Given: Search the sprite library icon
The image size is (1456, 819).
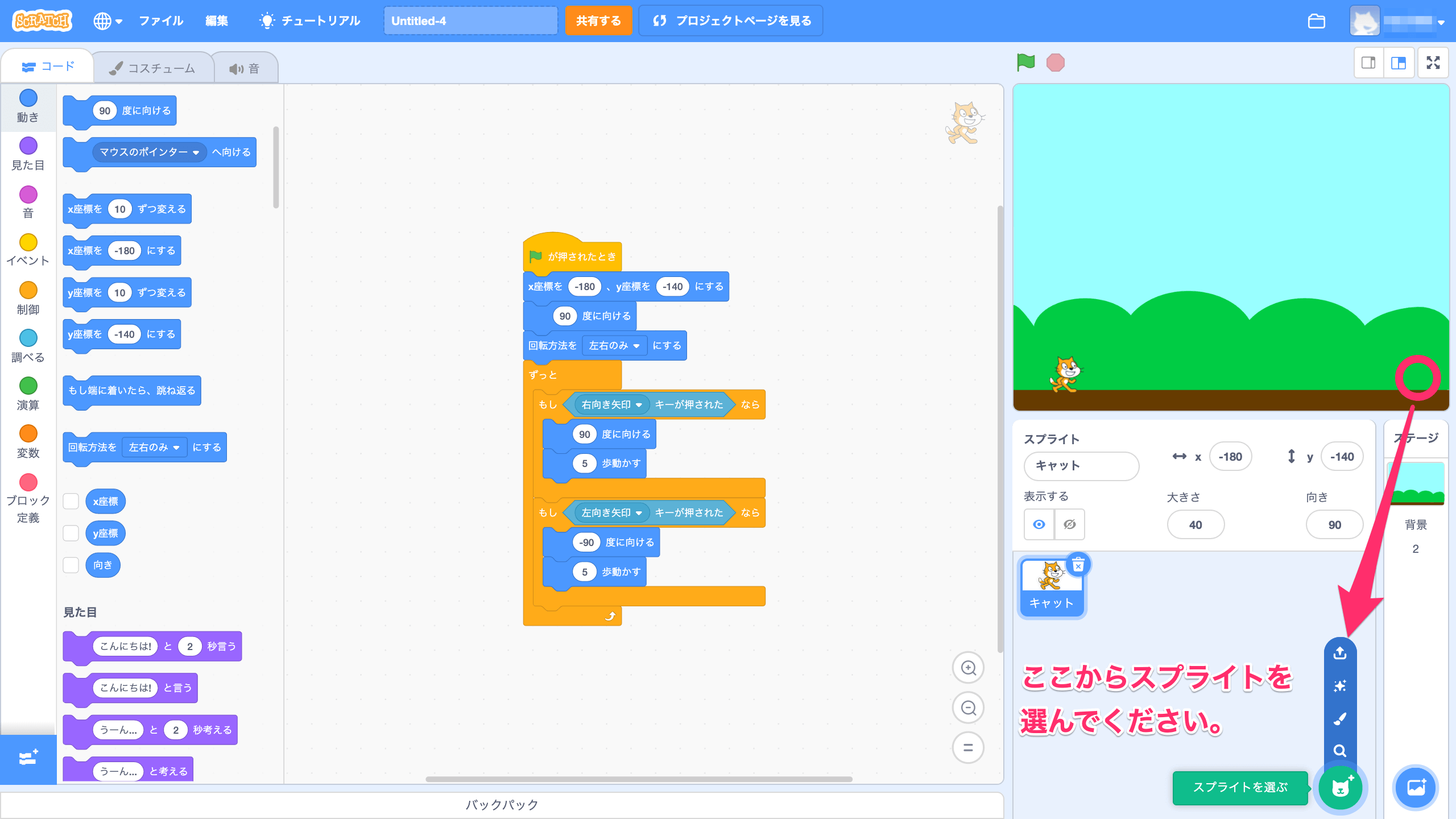Looking at the screenshot, I should pyautogui.click(x=1340, y=751).
